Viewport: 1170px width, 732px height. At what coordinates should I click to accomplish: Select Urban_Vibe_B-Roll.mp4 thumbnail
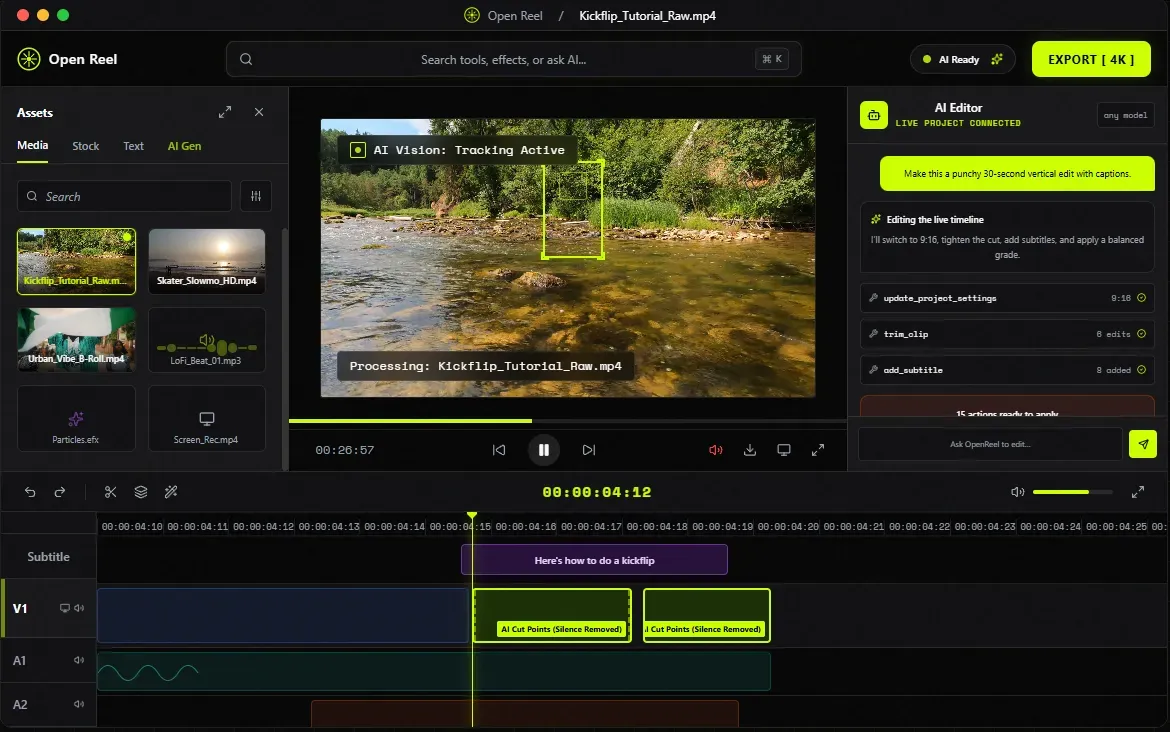point(76,340)
